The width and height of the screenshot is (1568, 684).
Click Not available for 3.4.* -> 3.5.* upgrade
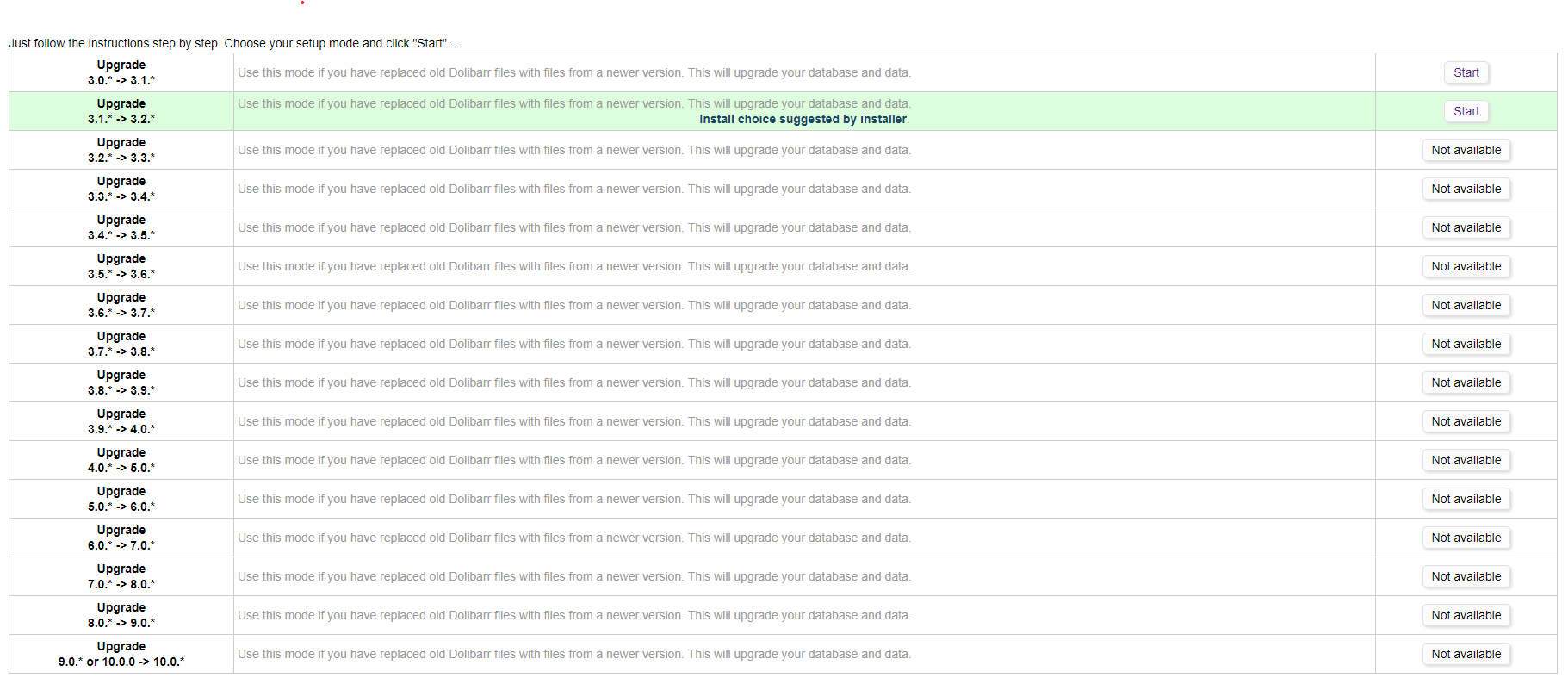pyautogui.click(x=1466, y=227)
